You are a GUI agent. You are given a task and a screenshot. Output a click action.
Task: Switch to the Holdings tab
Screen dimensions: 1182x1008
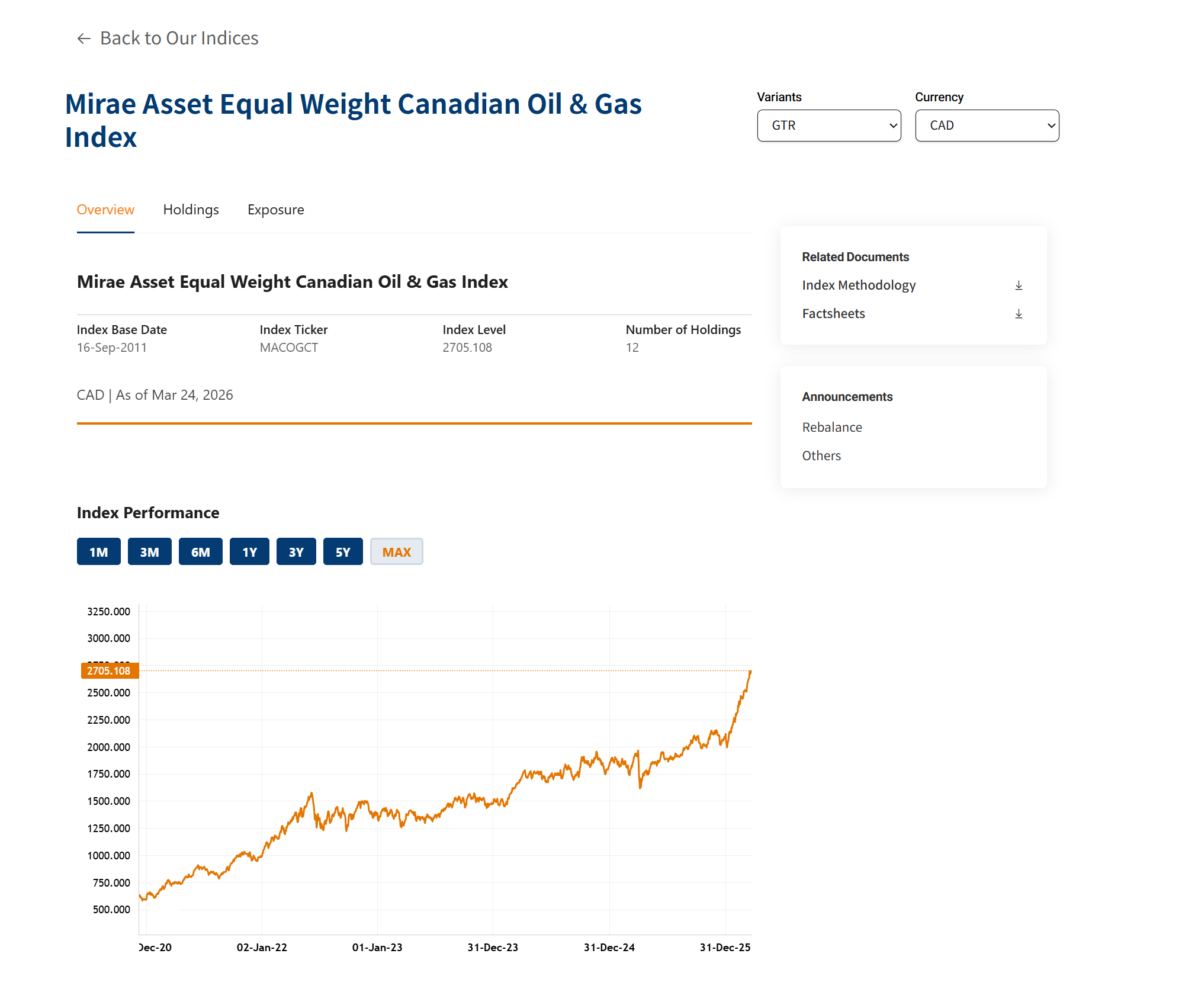click(x=191, y=210)
